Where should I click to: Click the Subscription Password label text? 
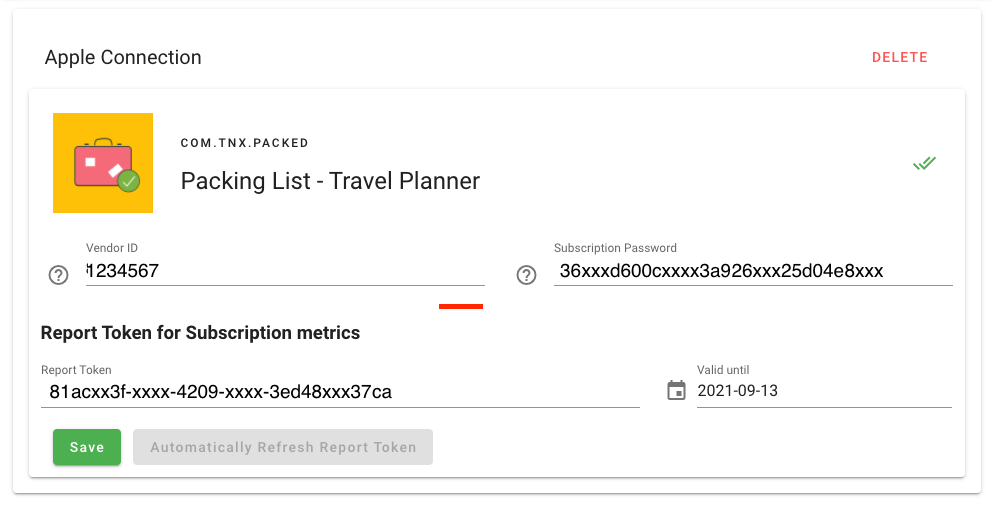(x=615, y=248)
